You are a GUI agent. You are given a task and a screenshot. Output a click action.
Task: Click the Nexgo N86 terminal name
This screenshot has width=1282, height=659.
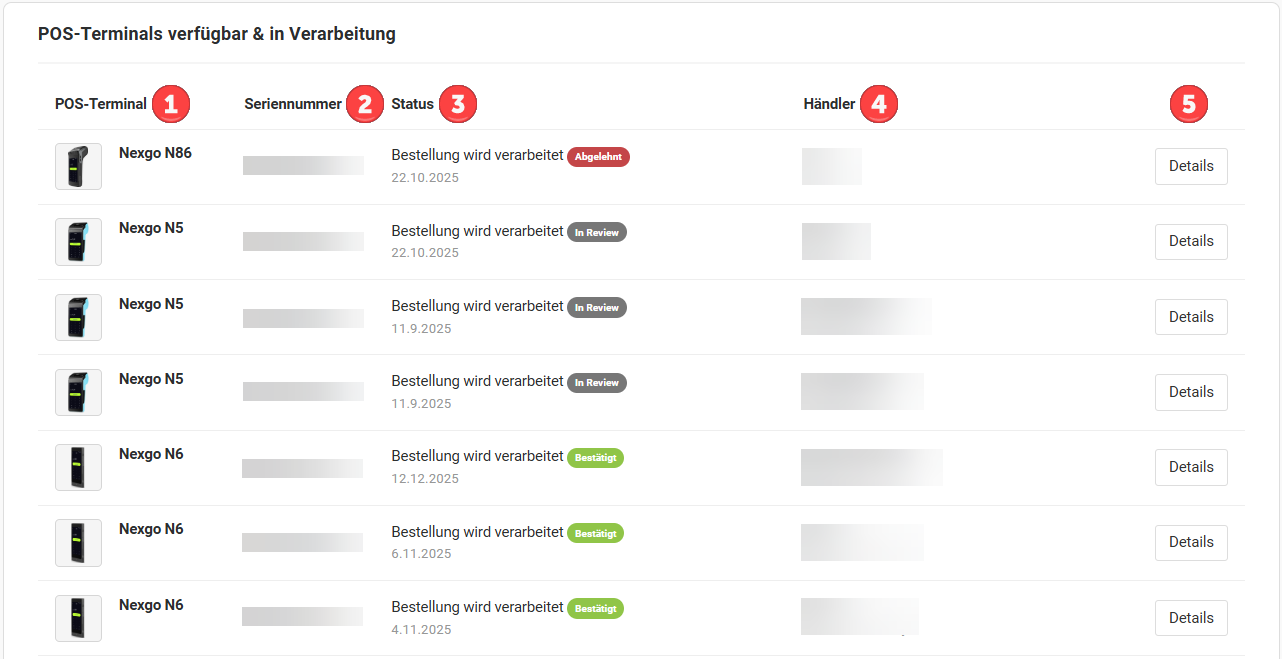[x=155, y=153]
